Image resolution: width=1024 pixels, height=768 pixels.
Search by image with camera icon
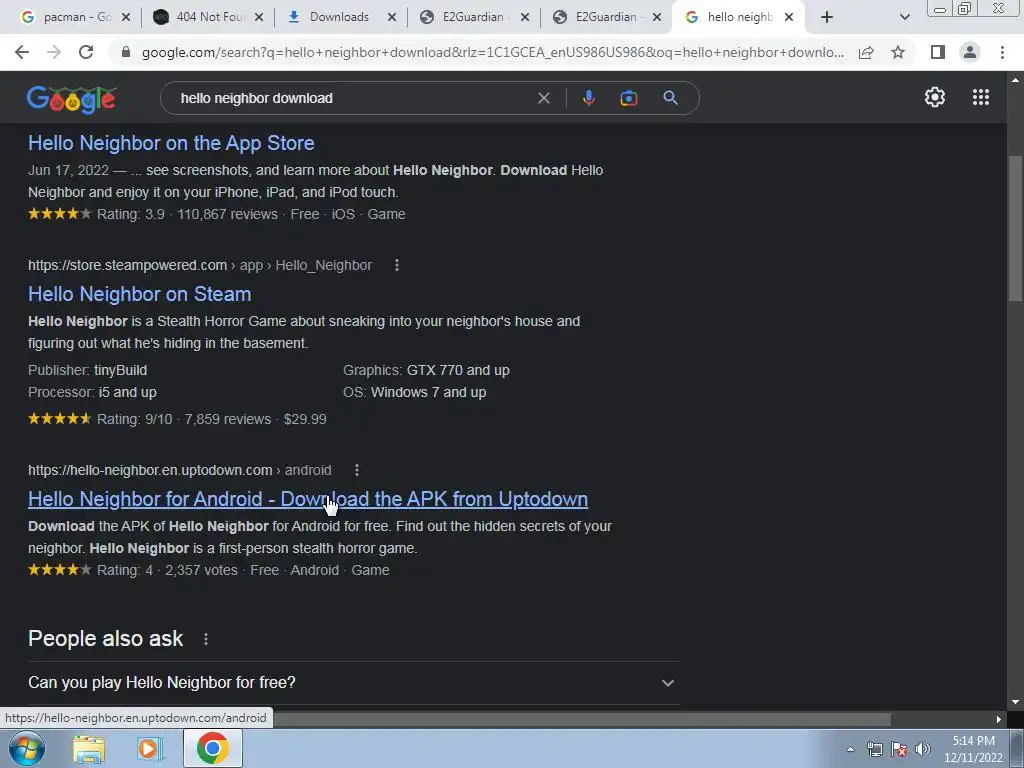[628, 98]
